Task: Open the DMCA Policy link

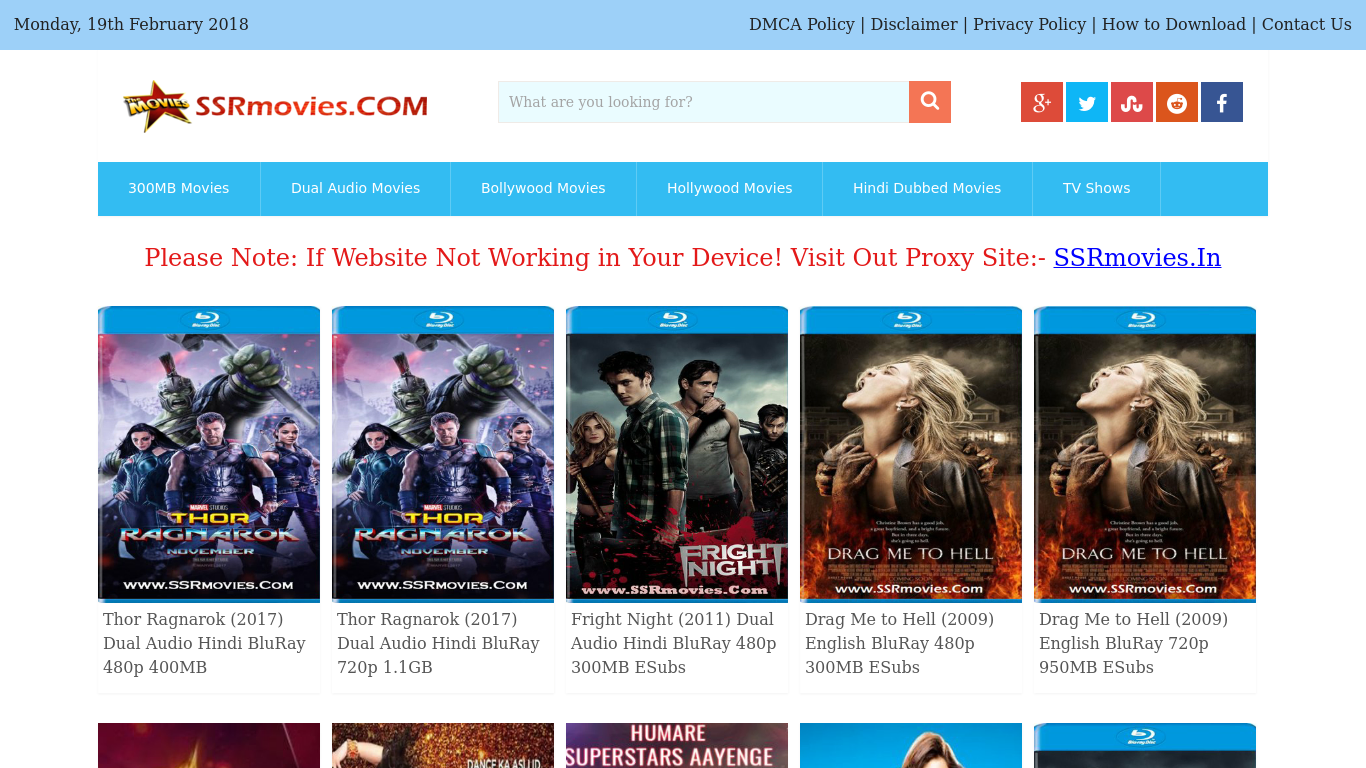Action: (802, 24)
